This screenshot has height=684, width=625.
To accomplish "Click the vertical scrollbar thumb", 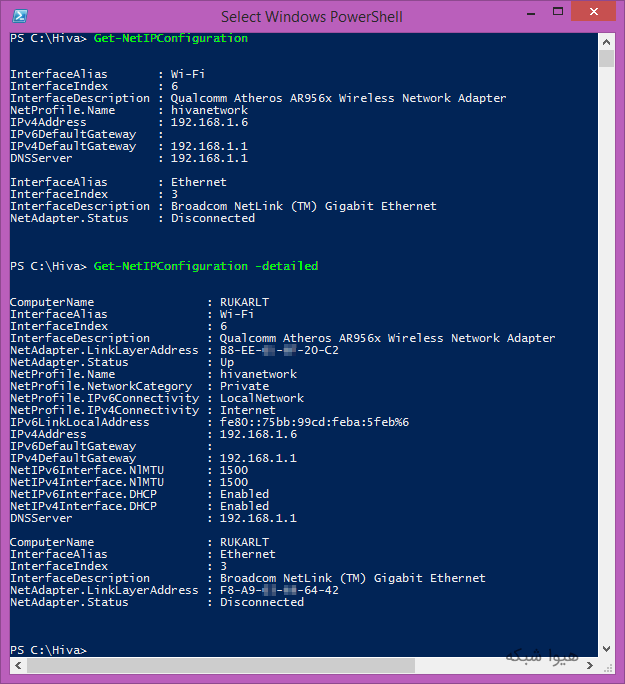I will point(606,58).
